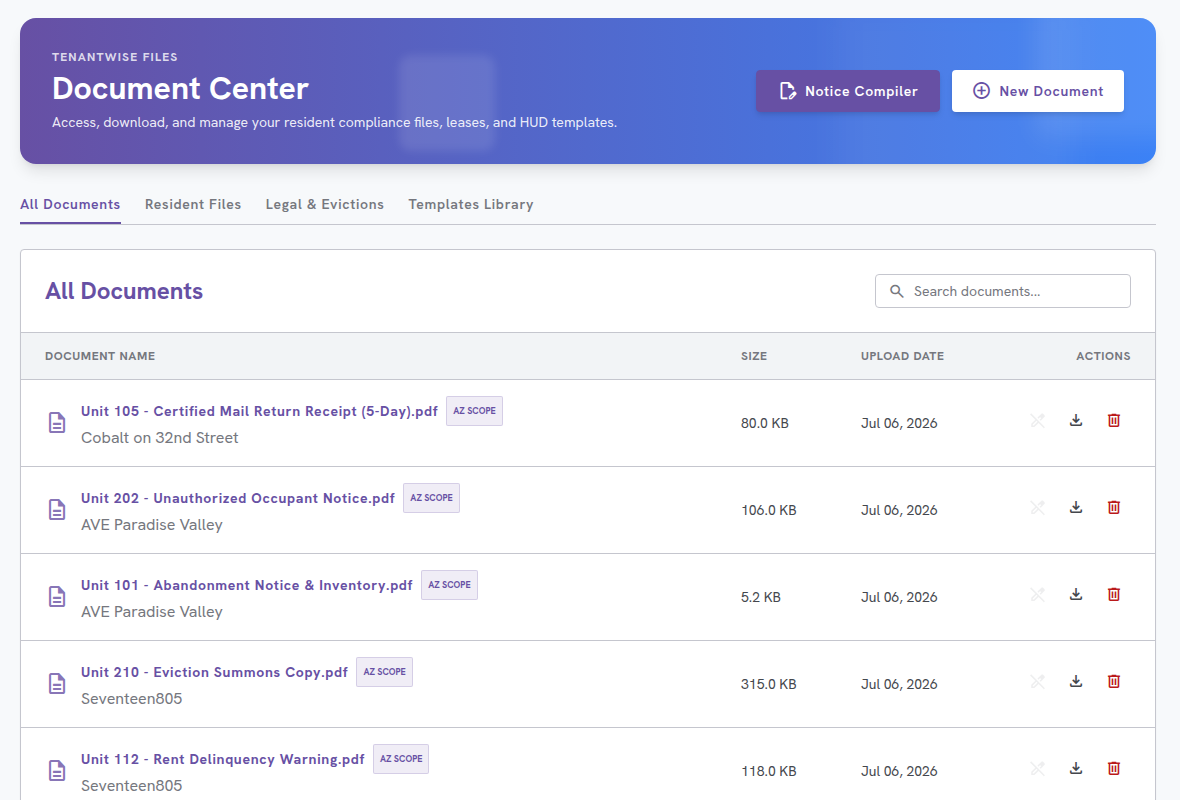Viewport: 1180px width, 800px height.
Task: Open Unit 210 Eviction Summons Copy.pdf
Action: [214, 672]
